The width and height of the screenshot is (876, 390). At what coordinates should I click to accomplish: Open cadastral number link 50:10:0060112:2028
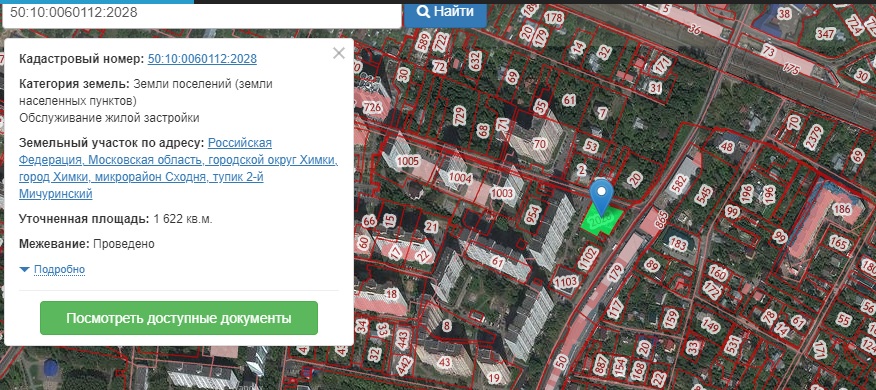202,59
